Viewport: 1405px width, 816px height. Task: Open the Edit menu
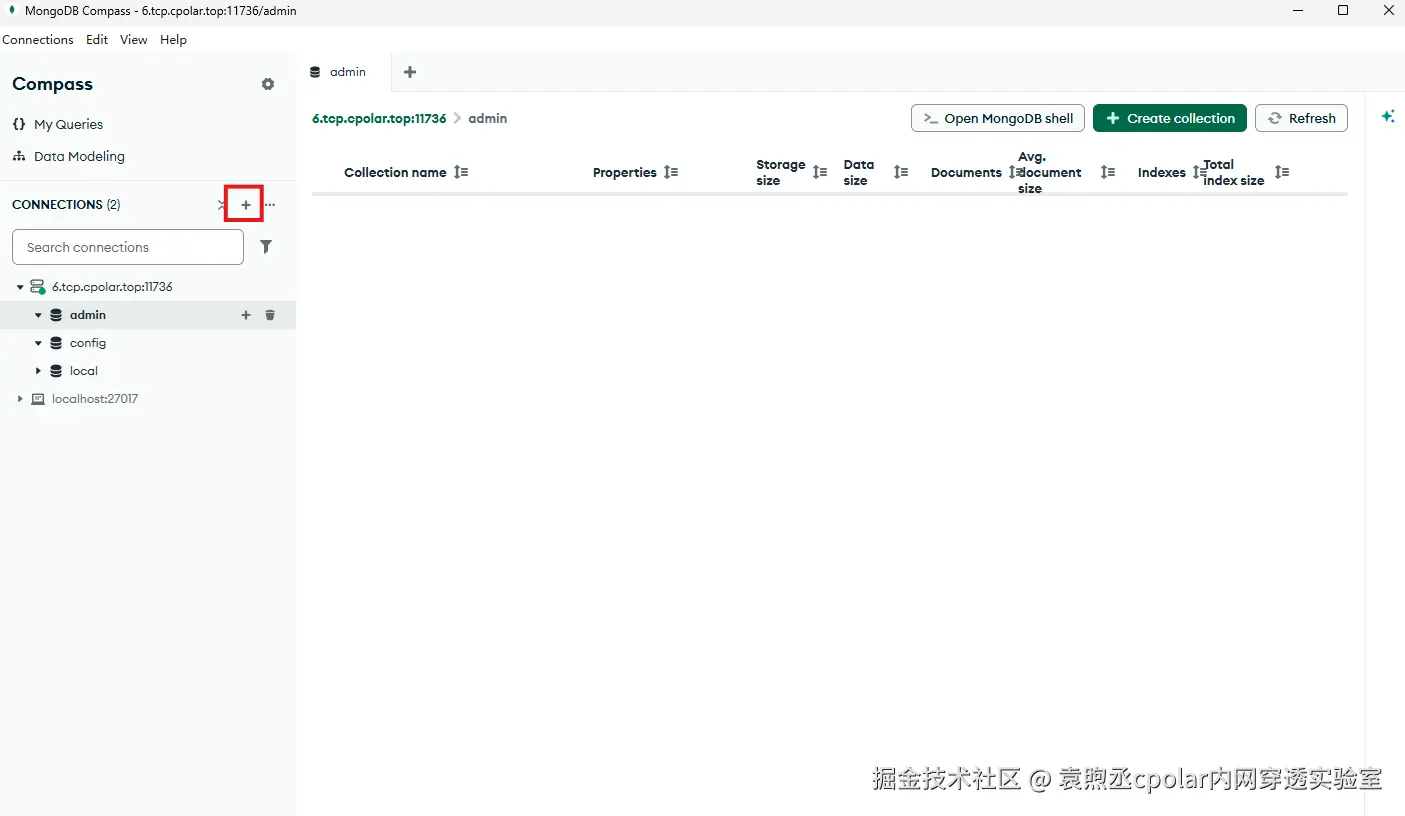coord(97,40)
